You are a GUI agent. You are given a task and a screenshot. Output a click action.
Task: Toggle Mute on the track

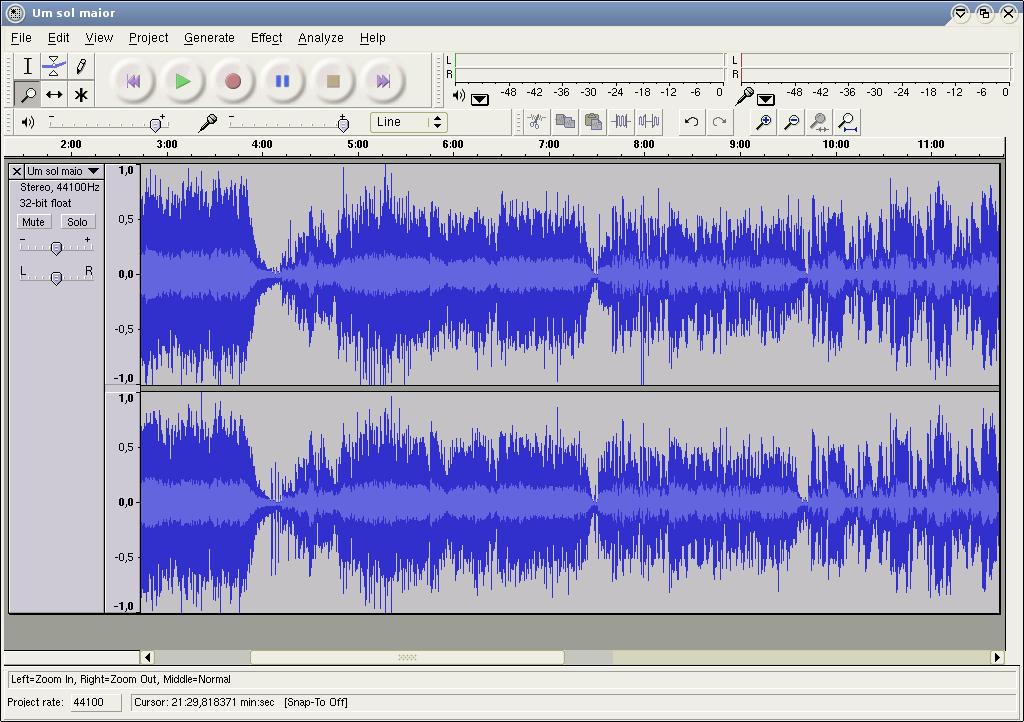click(x=33, y=222)
